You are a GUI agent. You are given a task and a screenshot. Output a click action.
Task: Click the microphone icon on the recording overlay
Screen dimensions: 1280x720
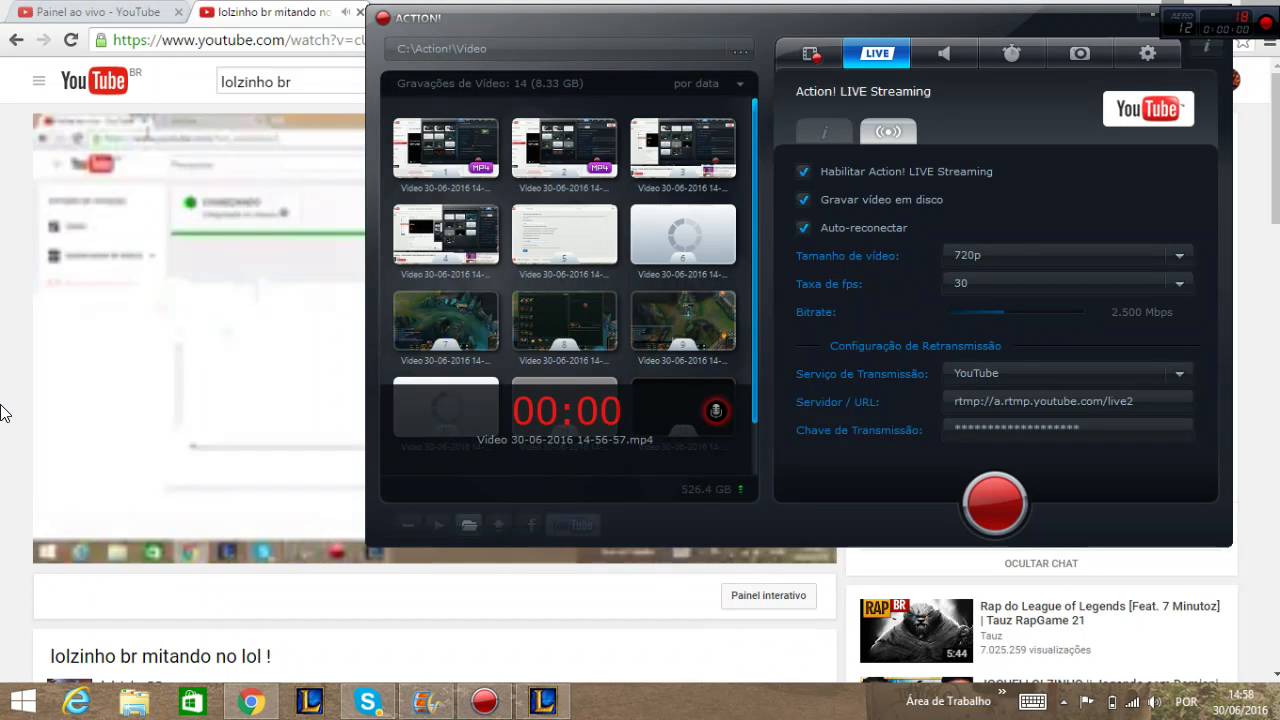[715, 411]
